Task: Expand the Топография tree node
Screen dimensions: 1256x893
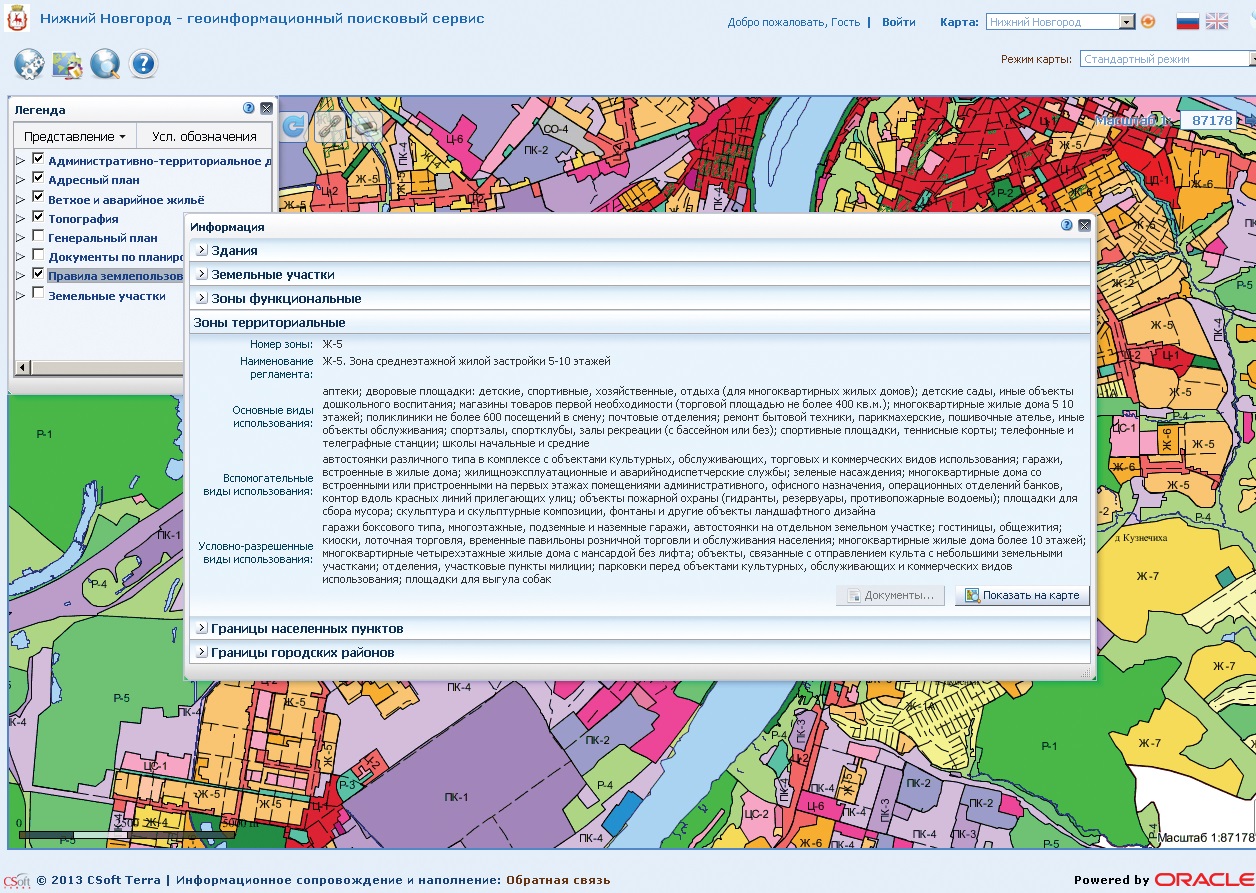Action: [21, 218]
